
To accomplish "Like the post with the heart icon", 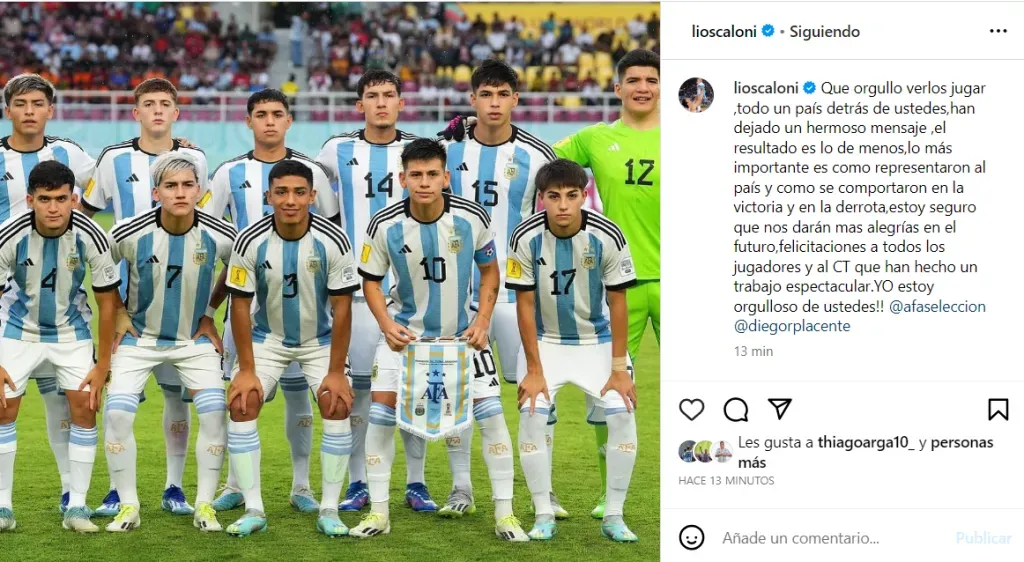I will [692, 409].
